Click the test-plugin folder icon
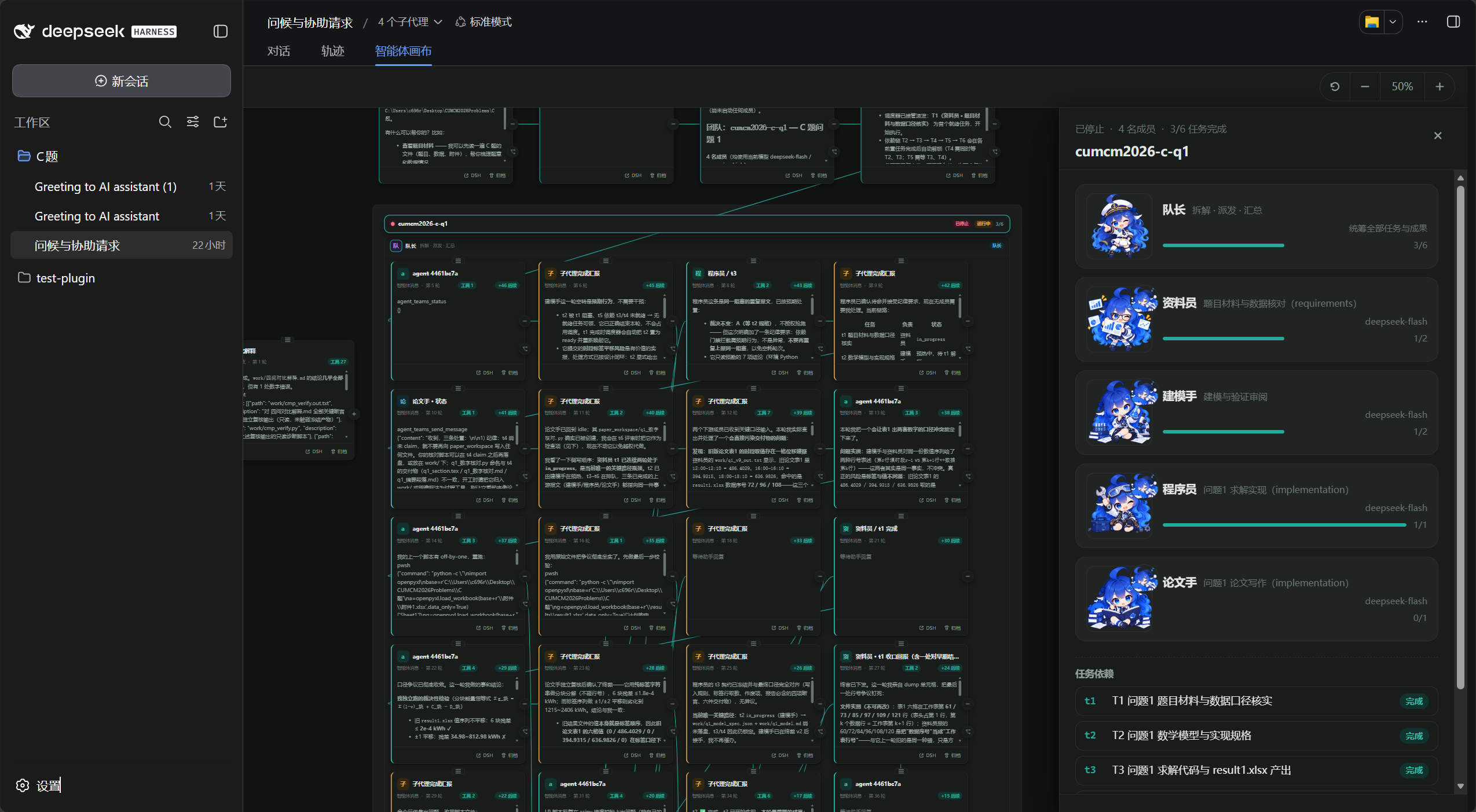This screenshot has width=1476, height=812. (x=24, y=277)
